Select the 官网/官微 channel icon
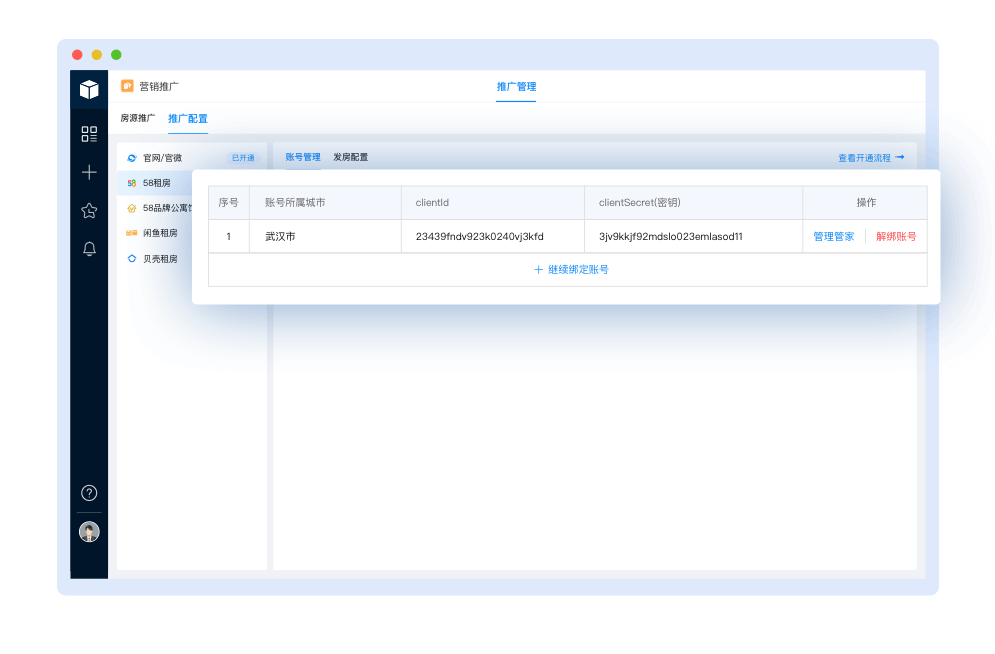The width and height of the screenshot is (995, 654). [132, 158]
